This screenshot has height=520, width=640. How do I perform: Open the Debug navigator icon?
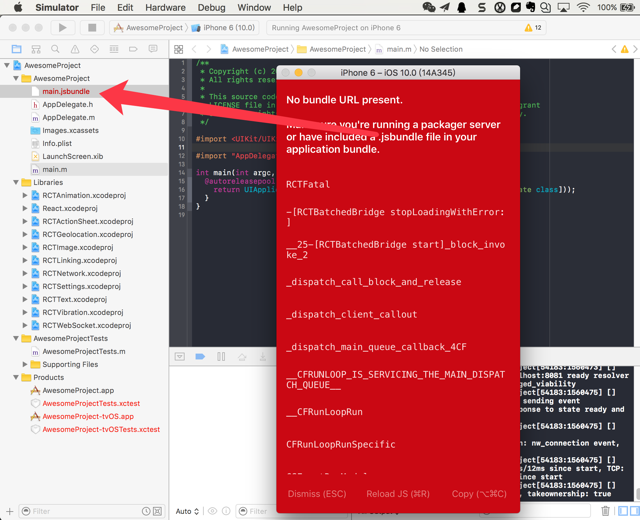pos(114,49)
